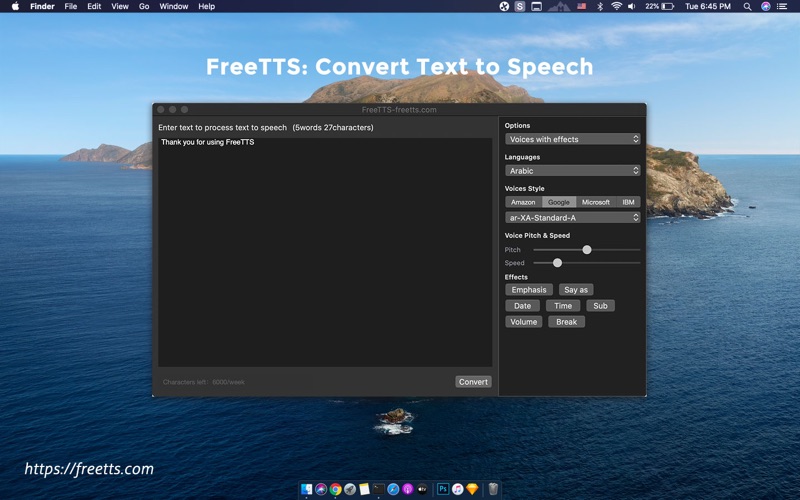Viewport: 800px width, 500px height.
Task: Open Music app in the dock
Action: tap(458, 489)
